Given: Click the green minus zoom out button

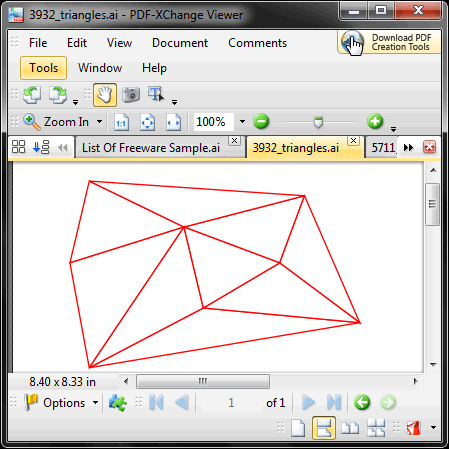Looking at the screenshot, I should tap(261, 121).
